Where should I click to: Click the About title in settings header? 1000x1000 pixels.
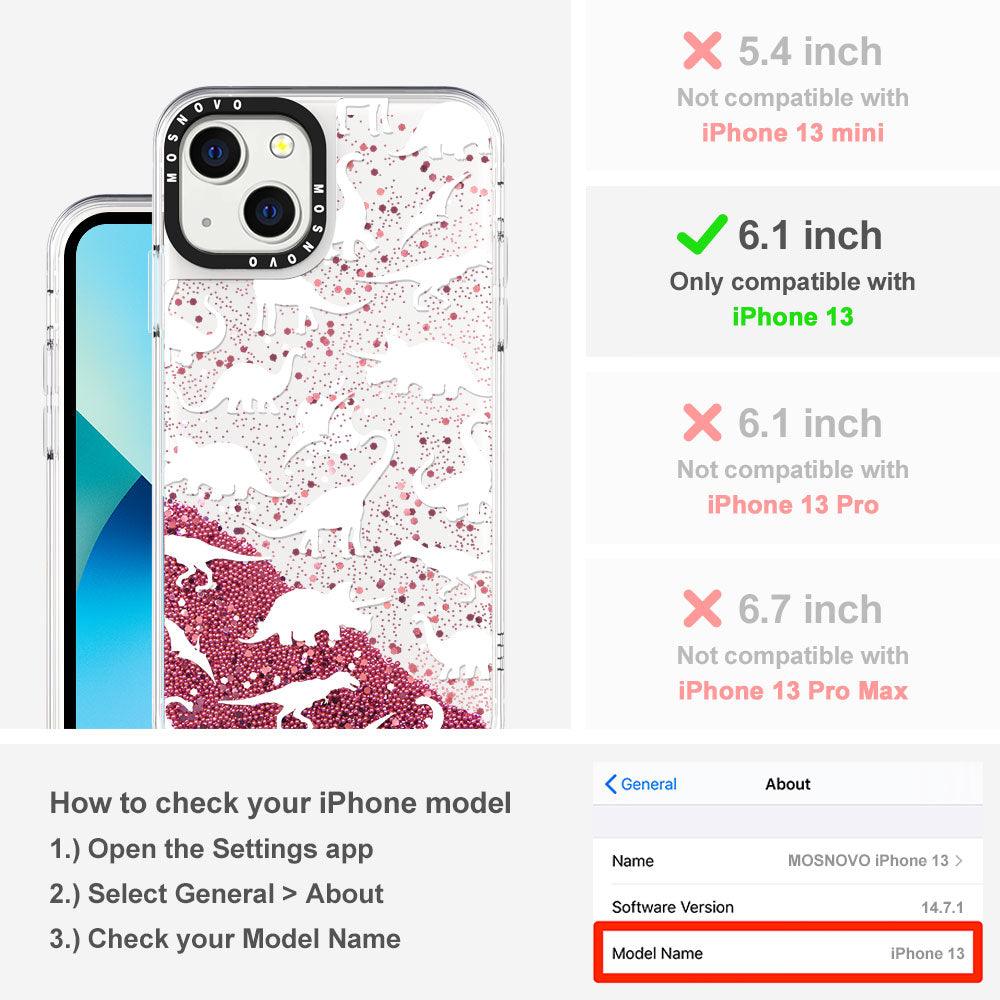[788, 784]
